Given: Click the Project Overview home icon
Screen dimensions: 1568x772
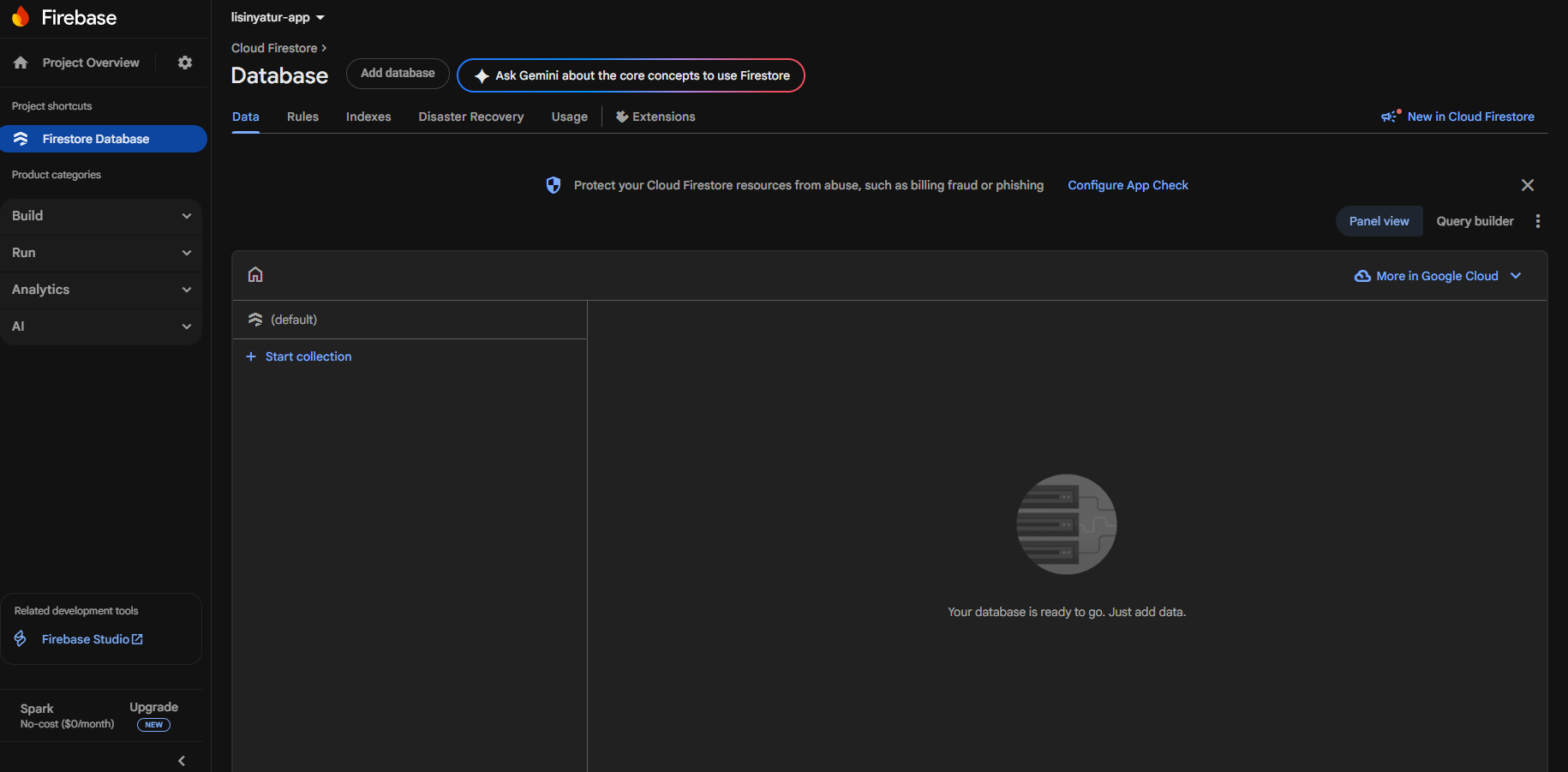Looking at the screenshot, I should [x=21, y=63].
